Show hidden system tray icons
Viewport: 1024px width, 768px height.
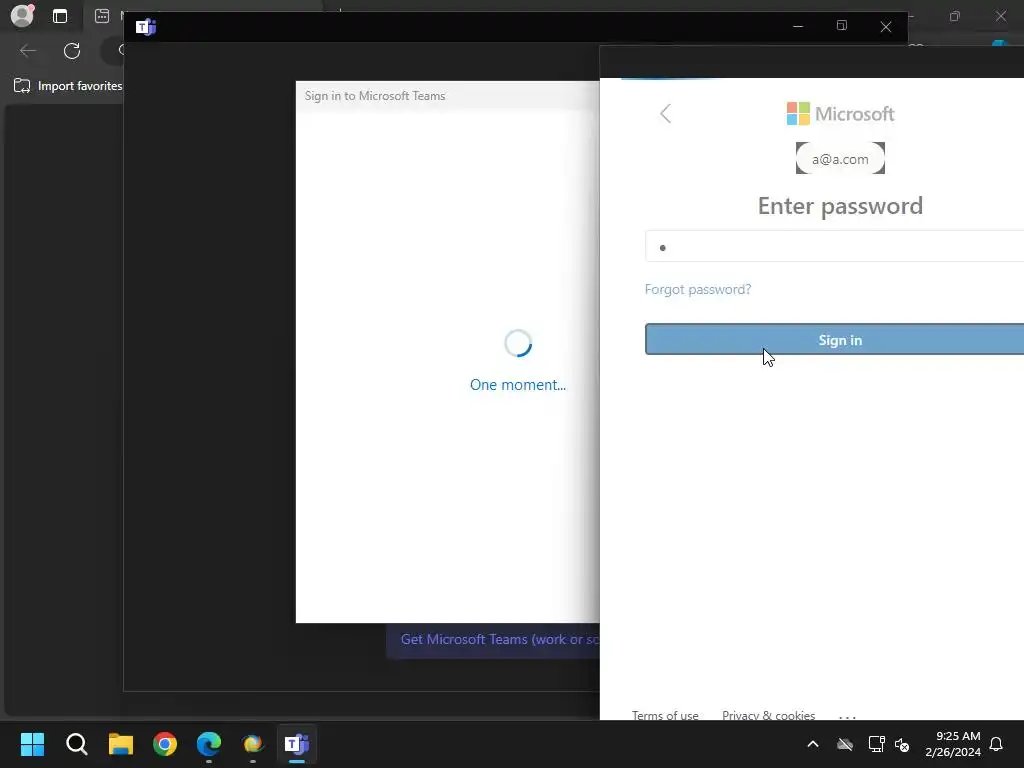coord(813,744)
